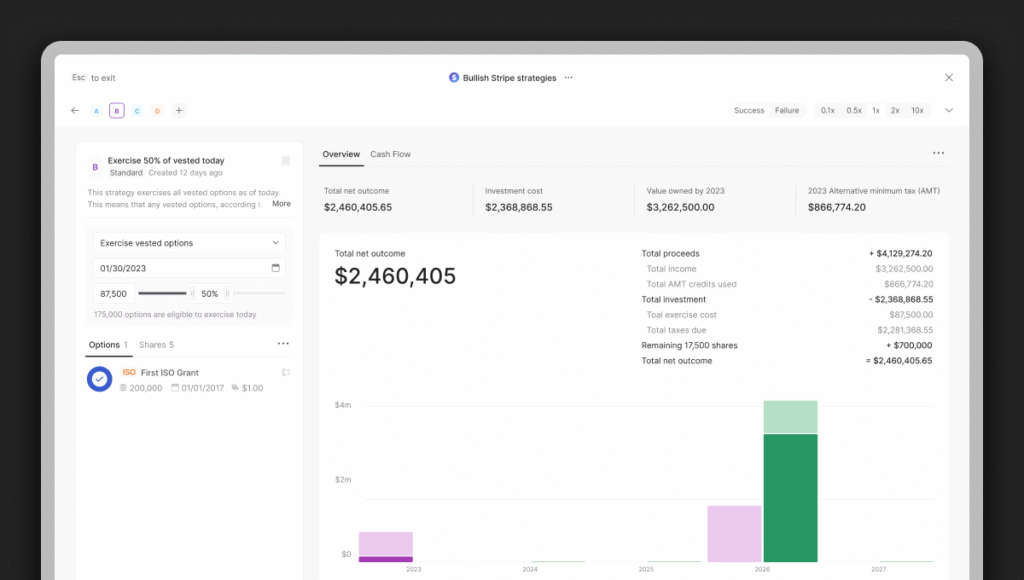This screenshot has height=580, width=1024.
Task: Click More to expand strategy description
Action: [x=281, y=204]
